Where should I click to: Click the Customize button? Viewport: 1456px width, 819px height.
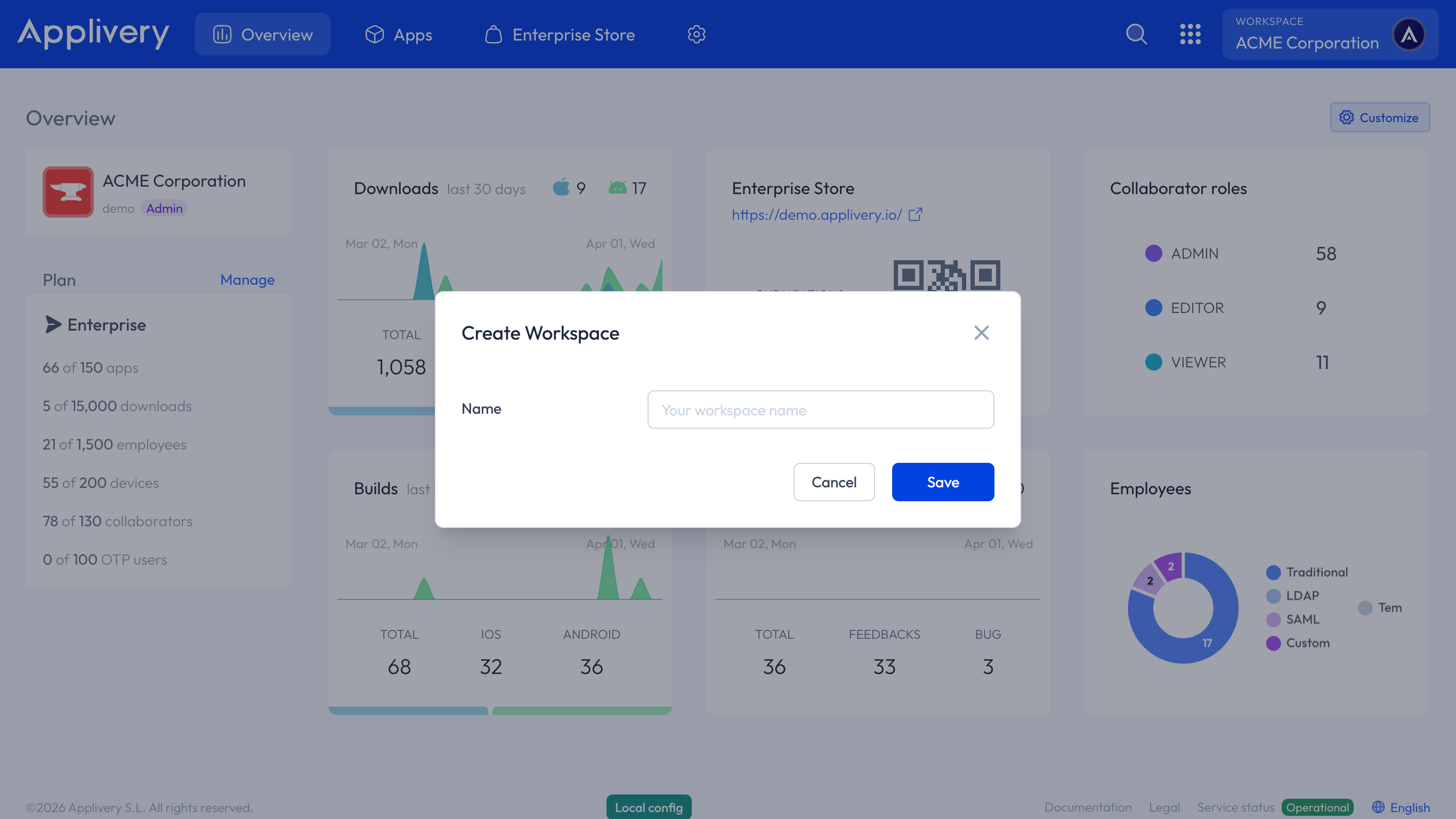tap(1380, 117)
